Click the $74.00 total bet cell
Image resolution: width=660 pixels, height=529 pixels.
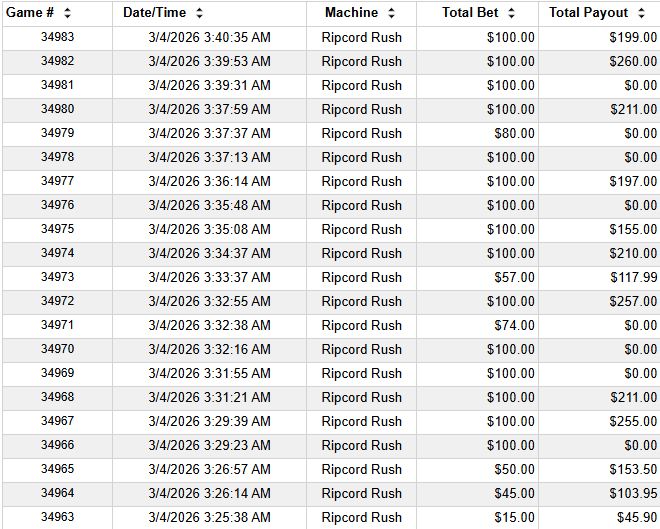click(x=514, y=325)
